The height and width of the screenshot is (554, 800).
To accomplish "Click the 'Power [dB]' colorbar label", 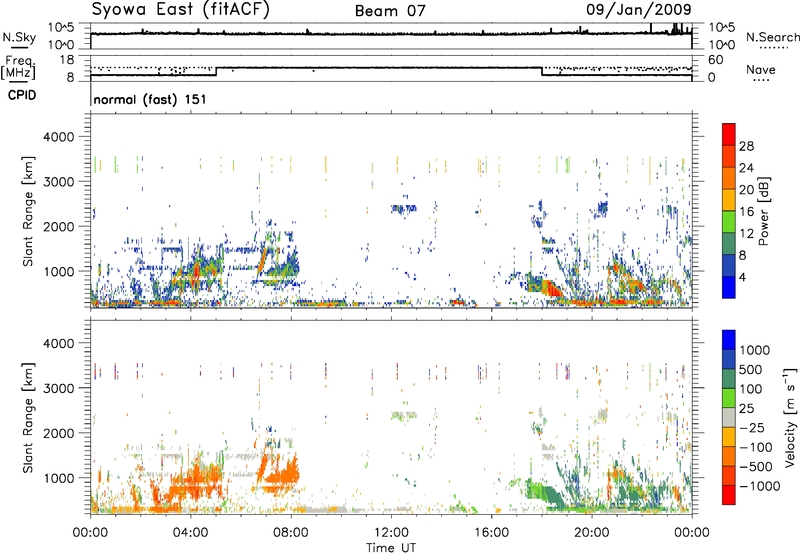I will (x=764, y=211).
